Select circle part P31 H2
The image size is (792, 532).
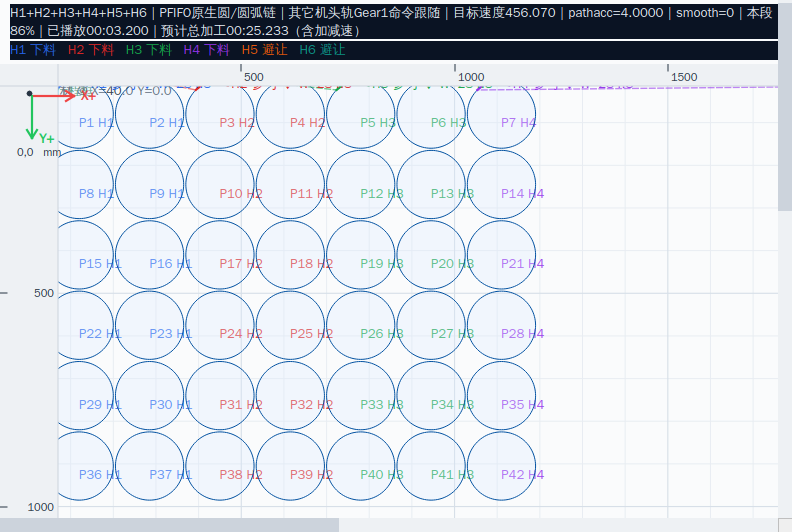220,396
